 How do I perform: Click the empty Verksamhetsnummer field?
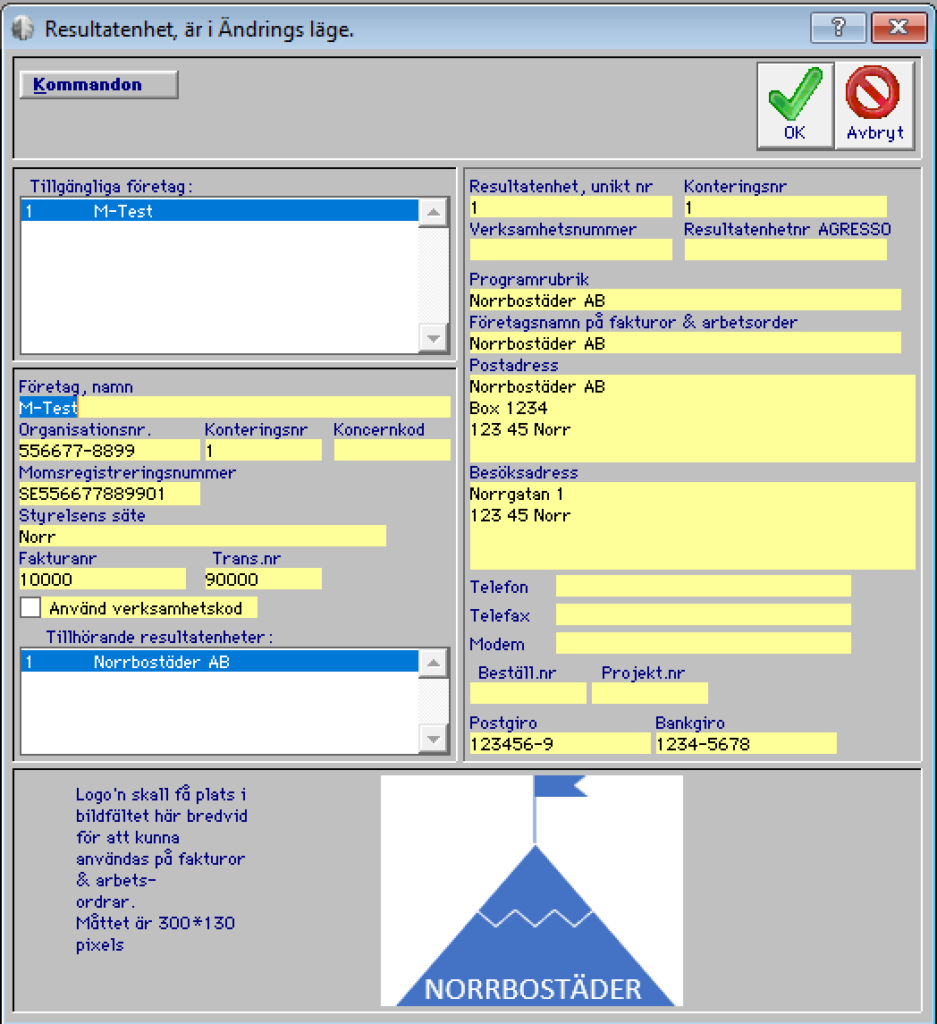pos(571,249)
